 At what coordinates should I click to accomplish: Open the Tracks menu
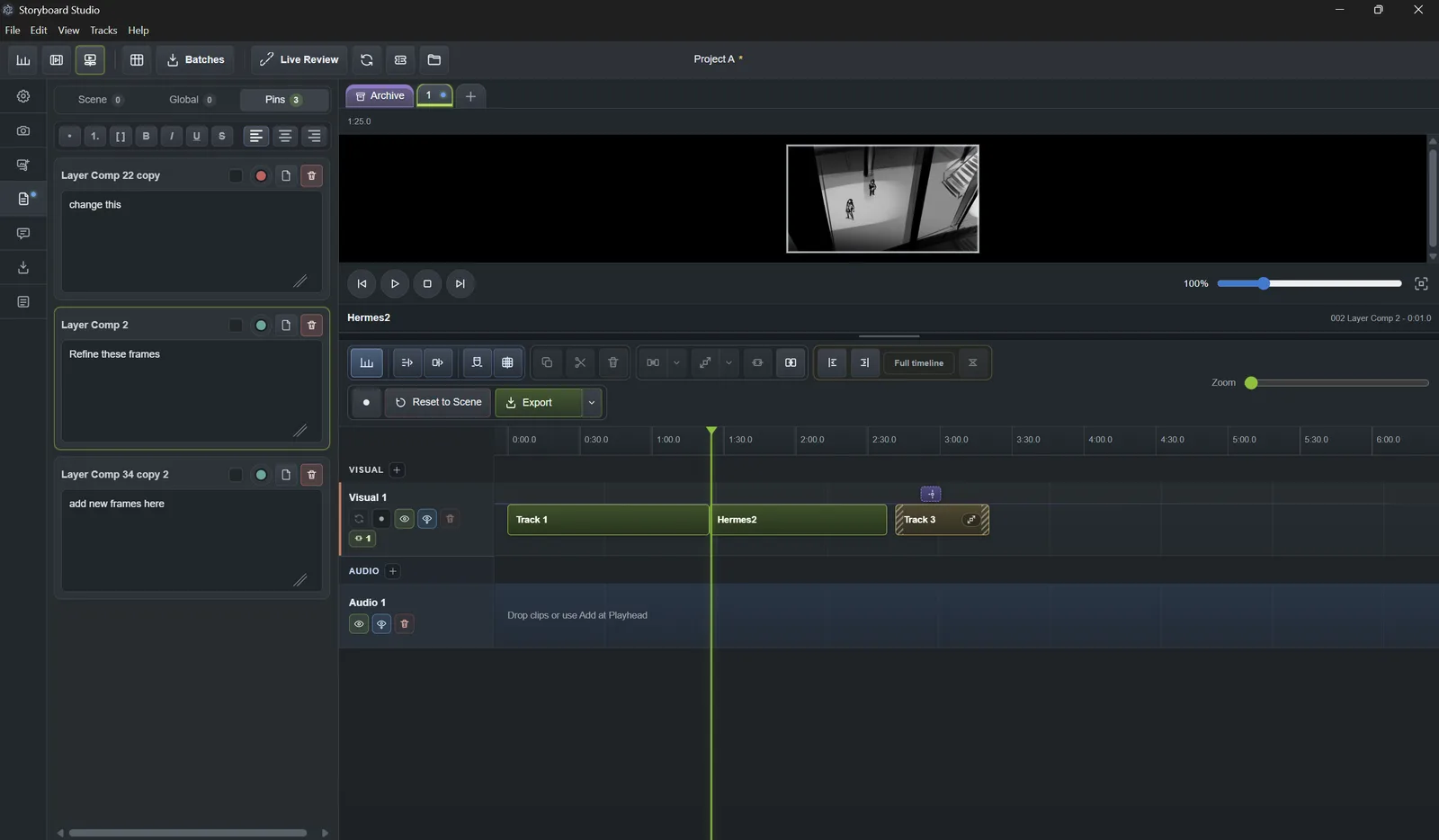pyautogui.click(x=103, y=30)
